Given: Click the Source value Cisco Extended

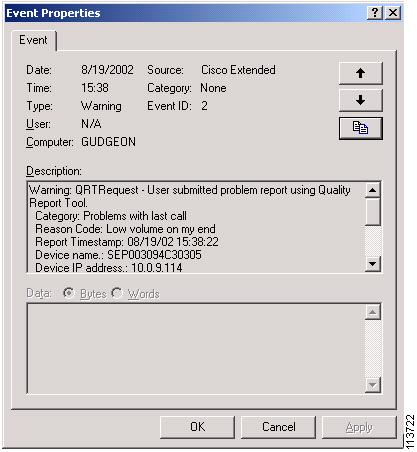Looking at the screenshot, I should coord(238,70).
